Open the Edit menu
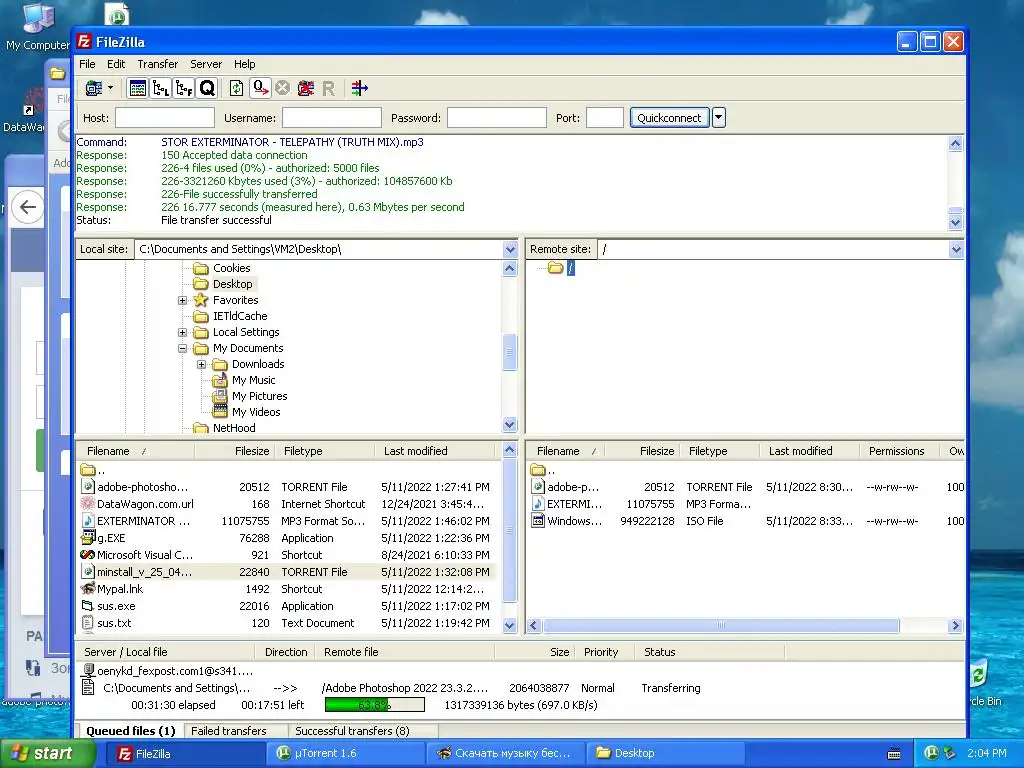The height and width of the screenshot is (768, 1024). [116, 64]
